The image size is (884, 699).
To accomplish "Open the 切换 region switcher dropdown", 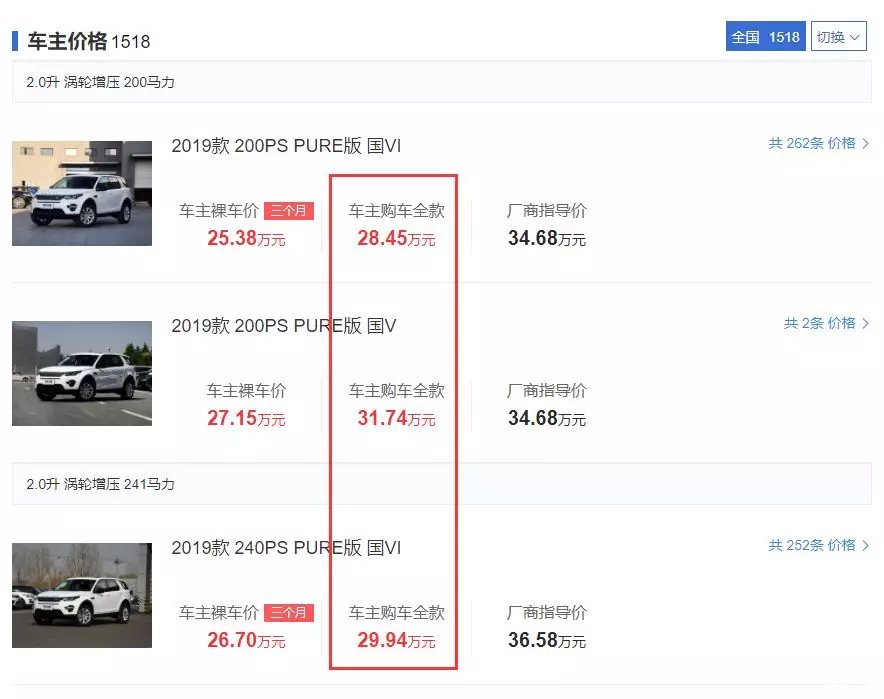I will pos(837,36).
